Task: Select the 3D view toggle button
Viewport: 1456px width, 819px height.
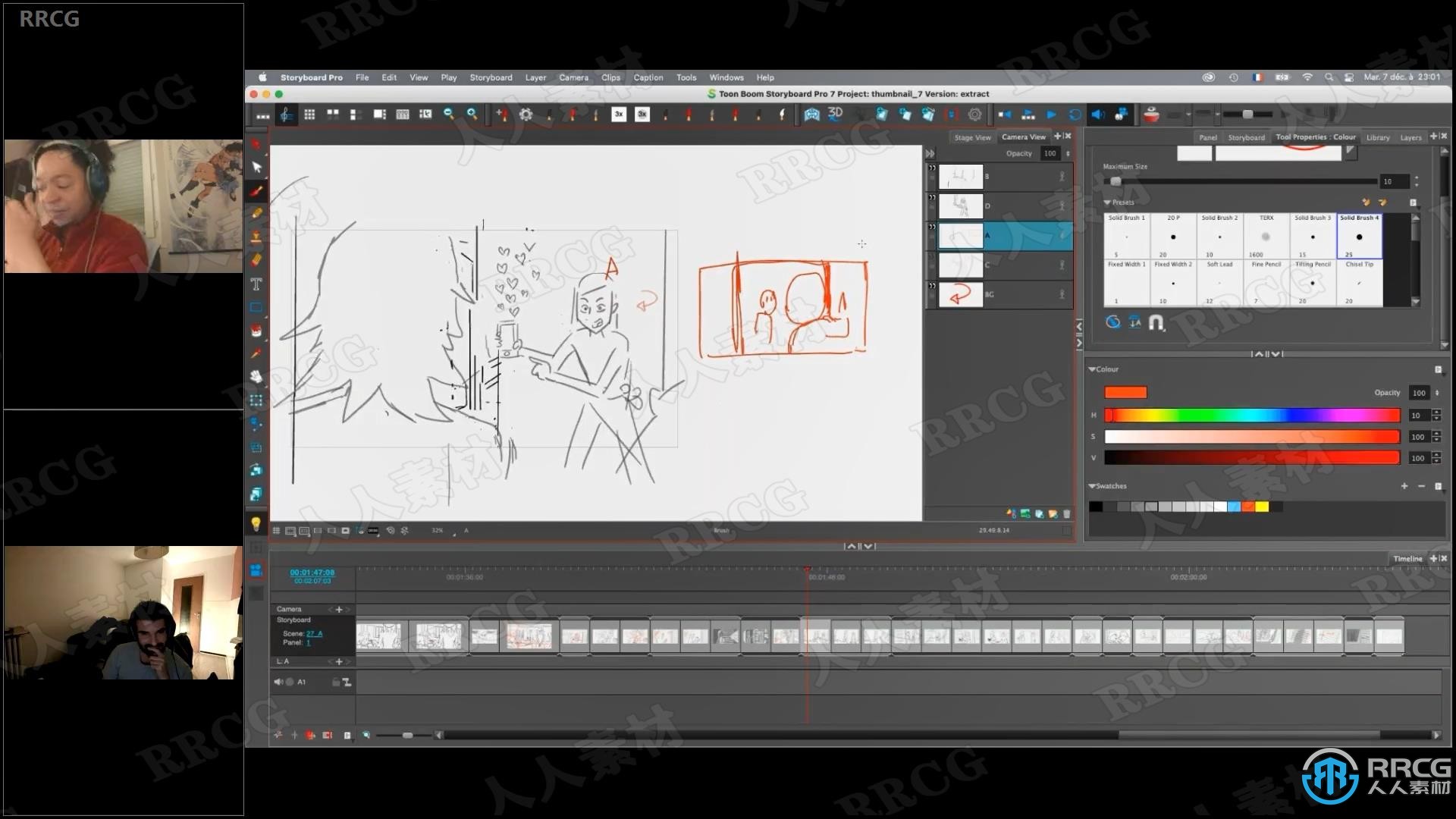Action: (x=836, y=113)
